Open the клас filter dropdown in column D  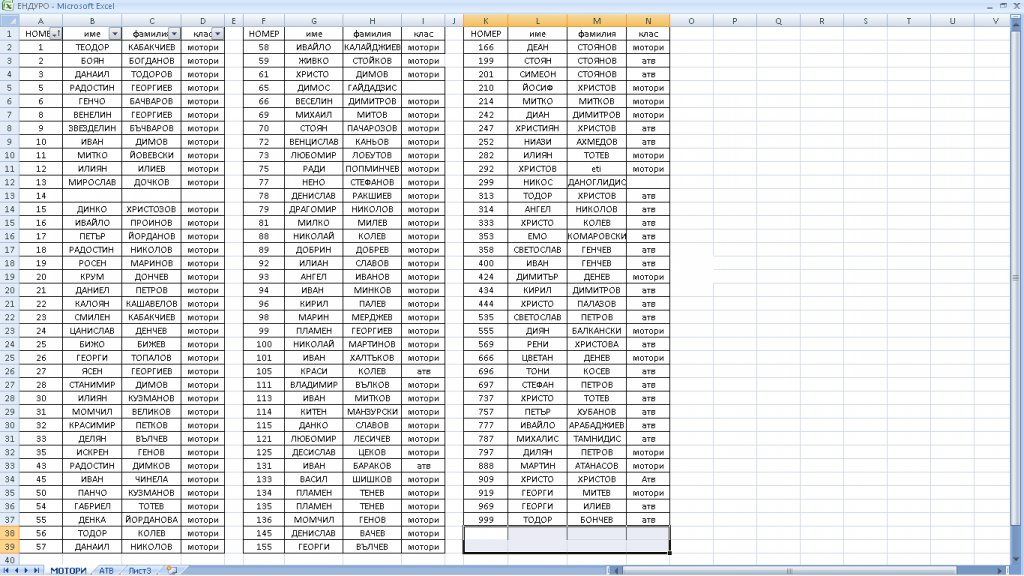pos(217,34)
